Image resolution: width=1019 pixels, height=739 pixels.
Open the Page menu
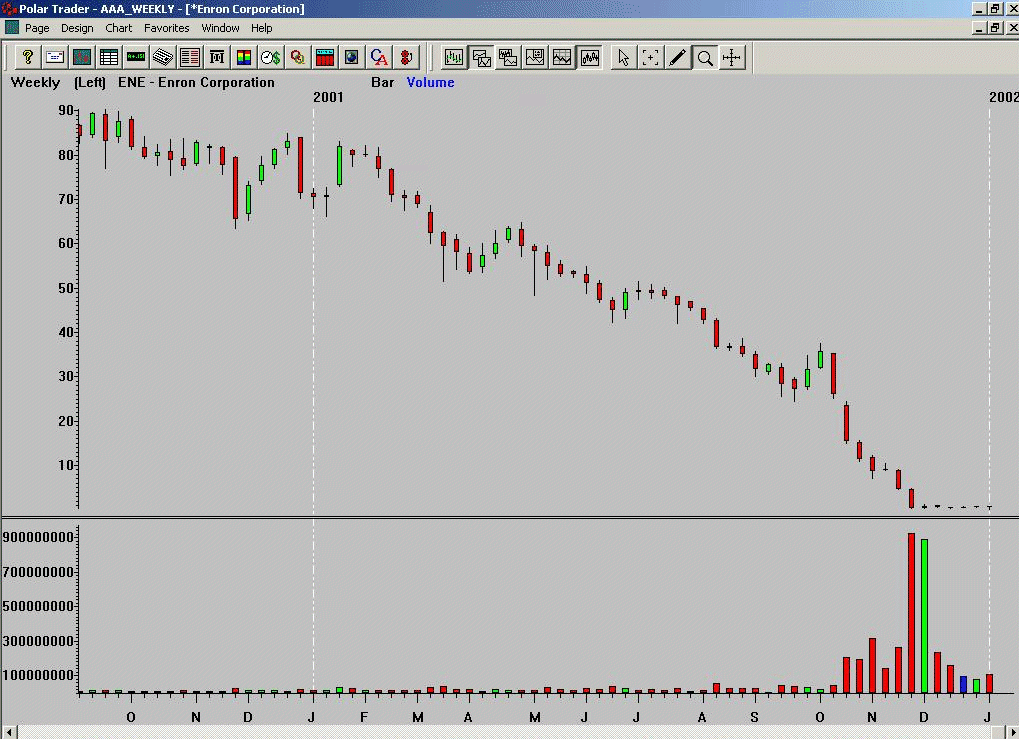pos(37,28)
